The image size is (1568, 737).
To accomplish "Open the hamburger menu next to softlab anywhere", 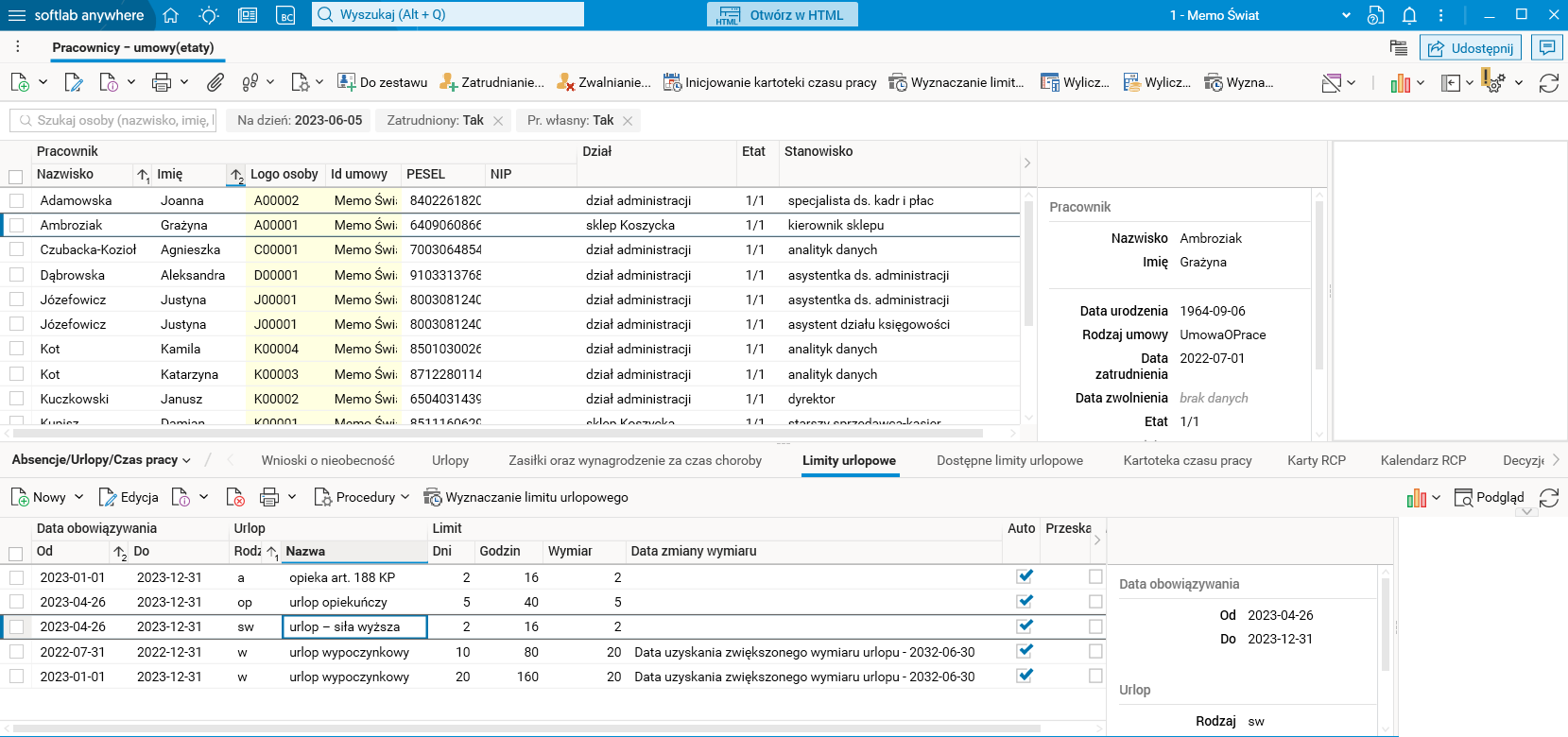I will 17,15.
